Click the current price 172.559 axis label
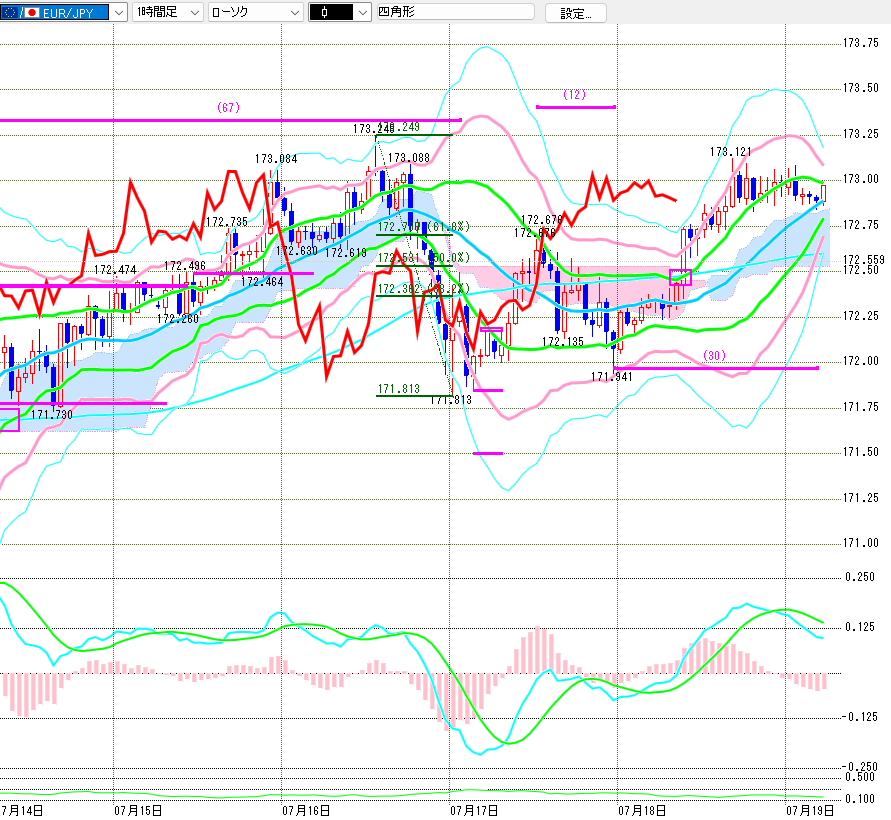891x820 pixels. coord(863,259)
